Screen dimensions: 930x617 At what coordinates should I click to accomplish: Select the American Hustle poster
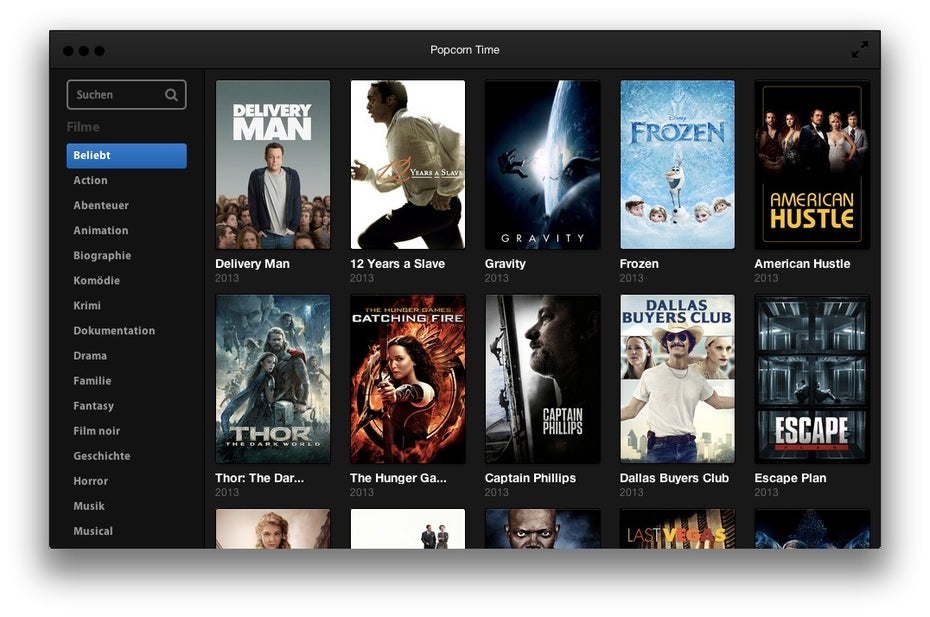[x=812, y=164]
